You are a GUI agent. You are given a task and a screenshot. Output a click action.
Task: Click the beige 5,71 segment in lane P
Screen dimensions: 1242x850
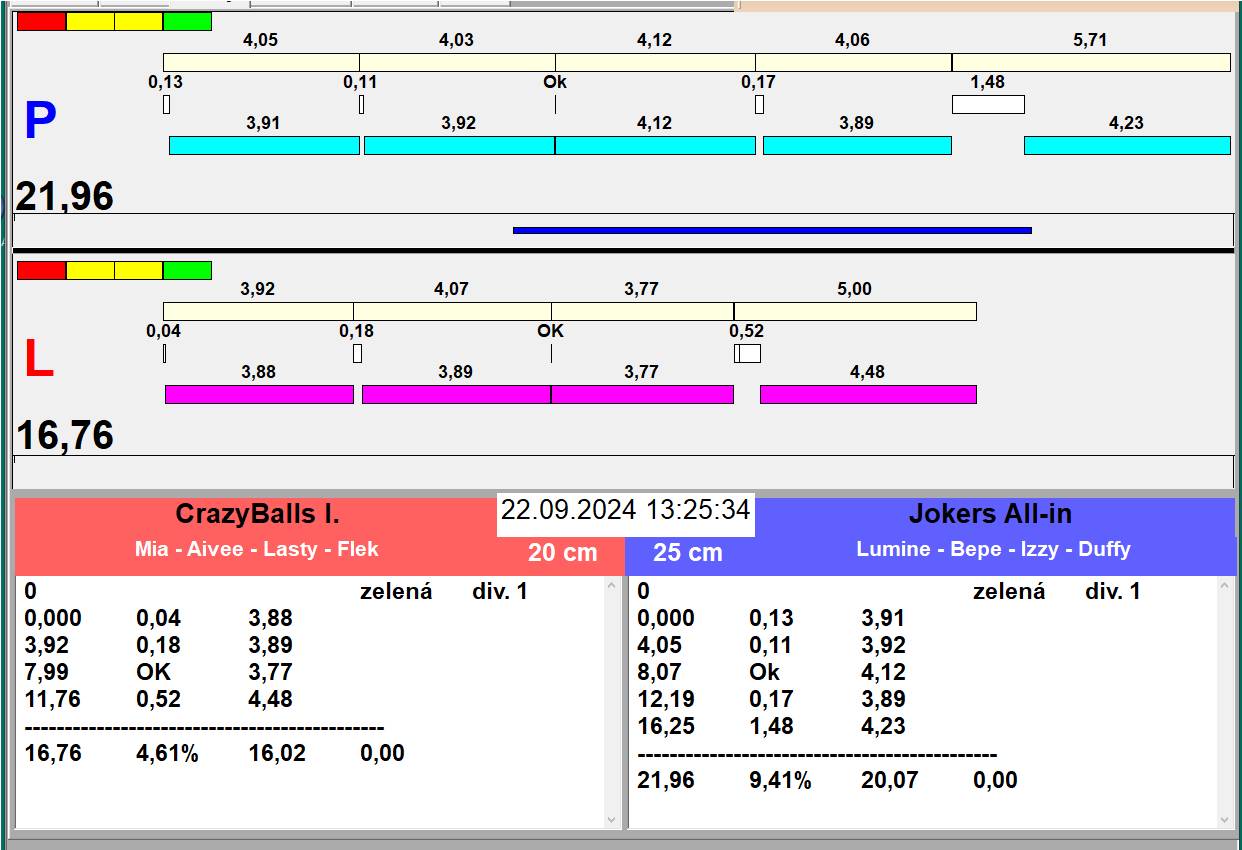1090,62
